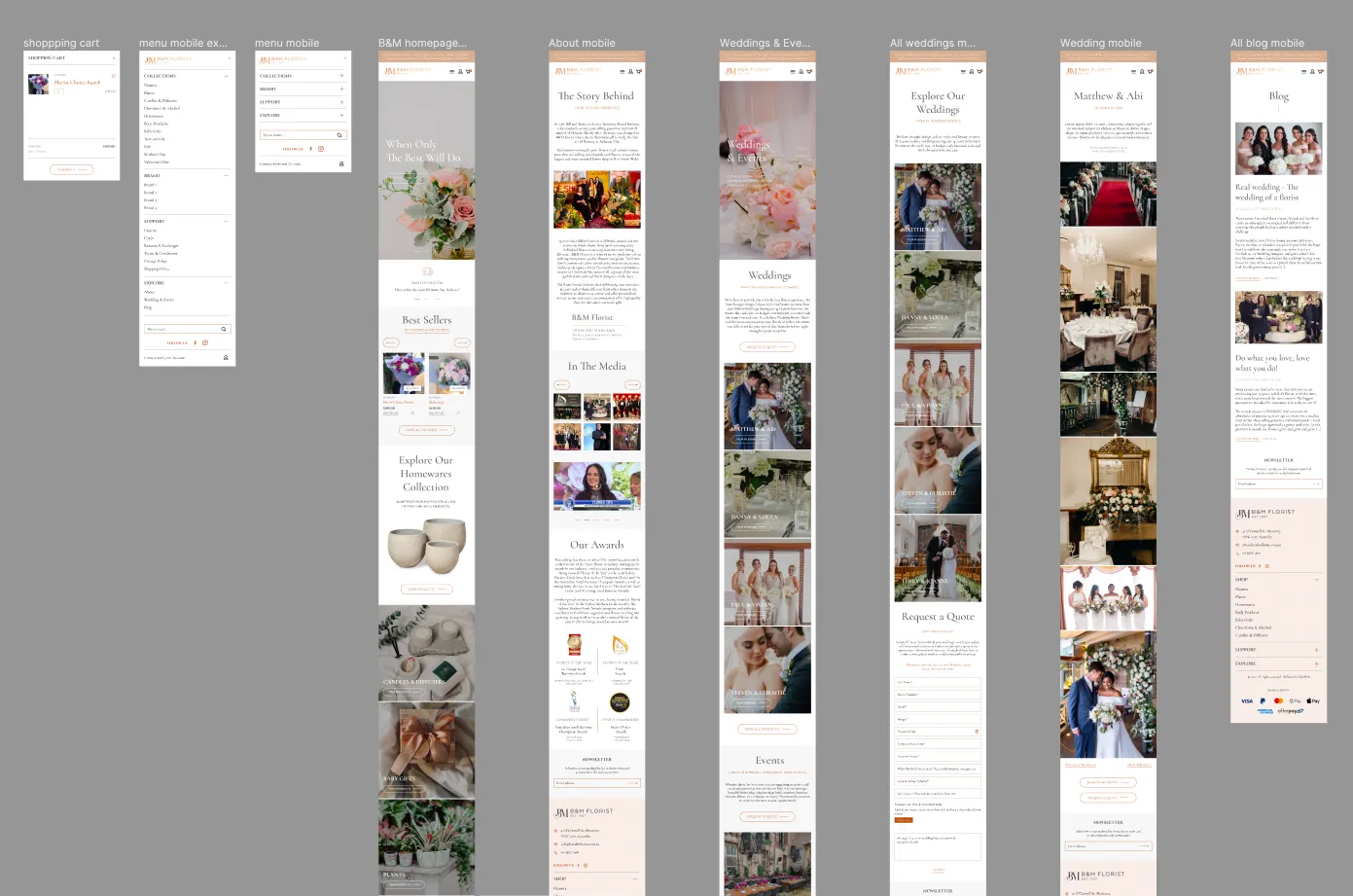This screenshot has height=896, width=1353.
Task: Select the 'All blog mobile' frame label
Action: (x=1267, y=43)
